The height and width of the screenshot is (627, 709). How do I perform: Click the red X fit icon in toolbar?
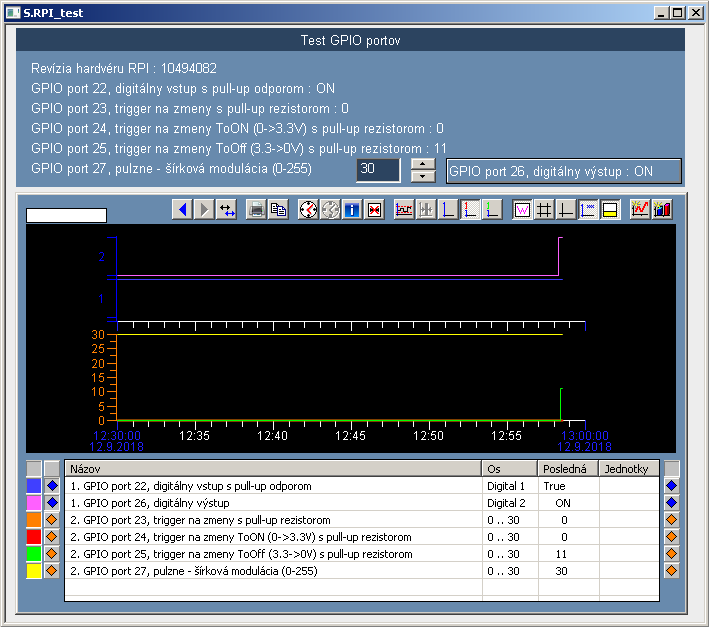click(374, 209)
